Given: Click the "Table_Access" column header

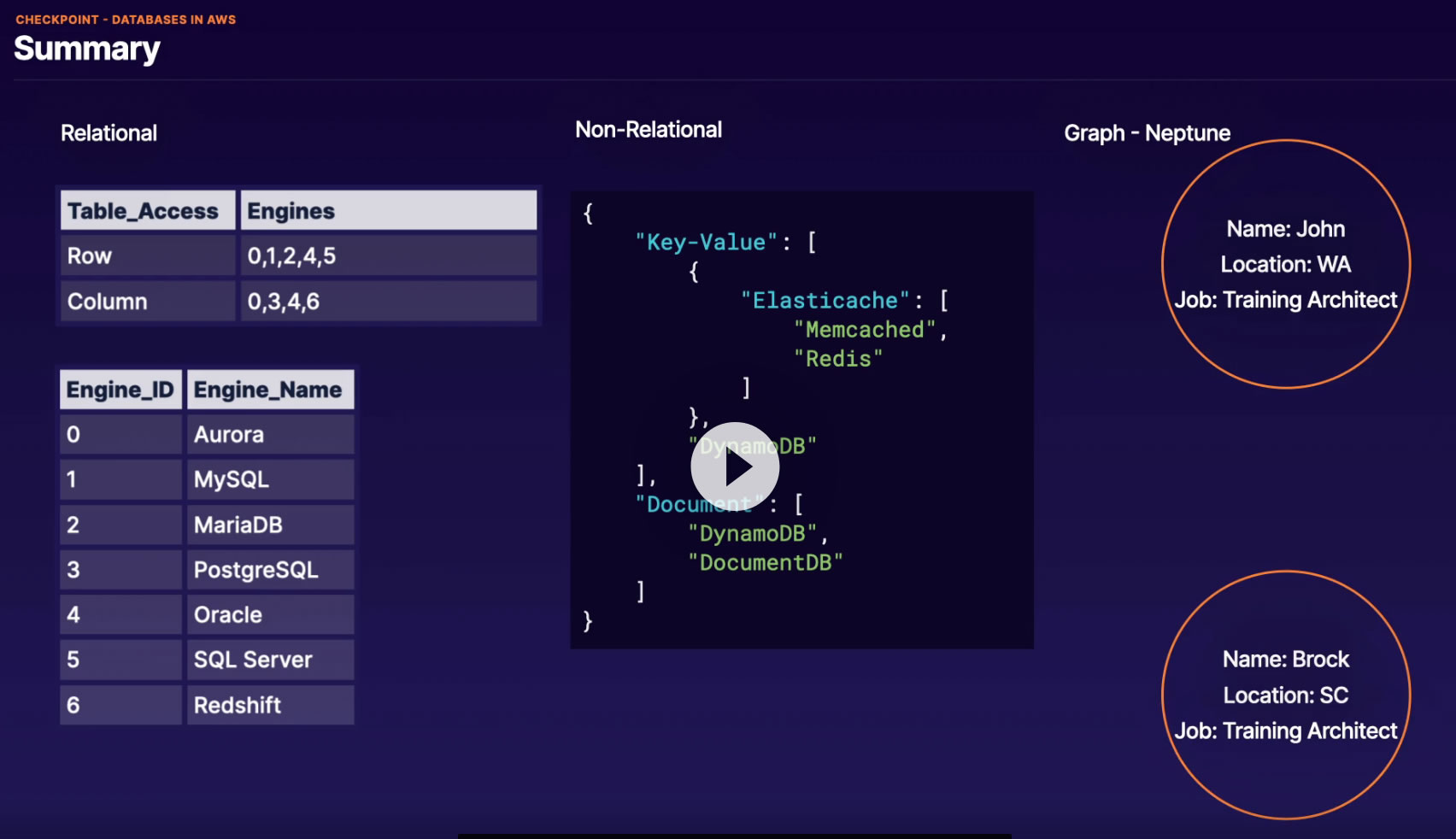Looking at the screenshot, I should 148,210.
